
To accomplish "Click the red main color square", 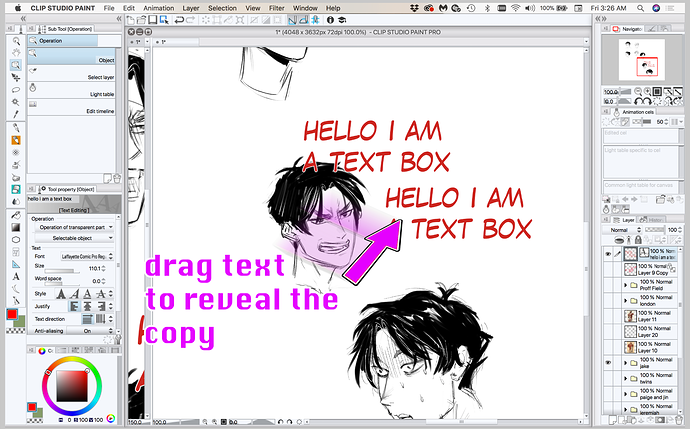I will pos(12,316).
